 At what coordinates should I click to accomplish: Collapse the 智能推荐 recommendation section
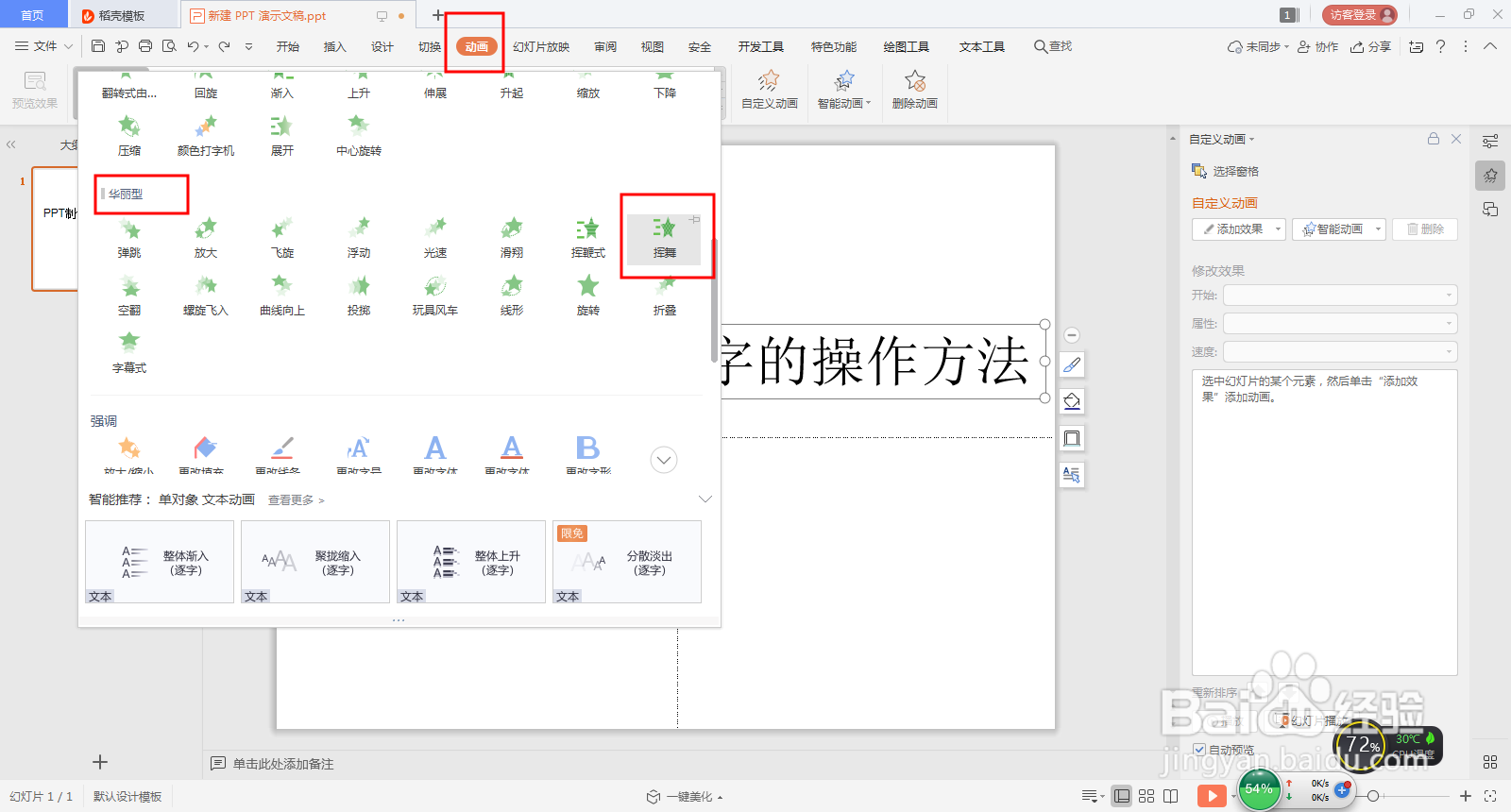pos(705,499)
